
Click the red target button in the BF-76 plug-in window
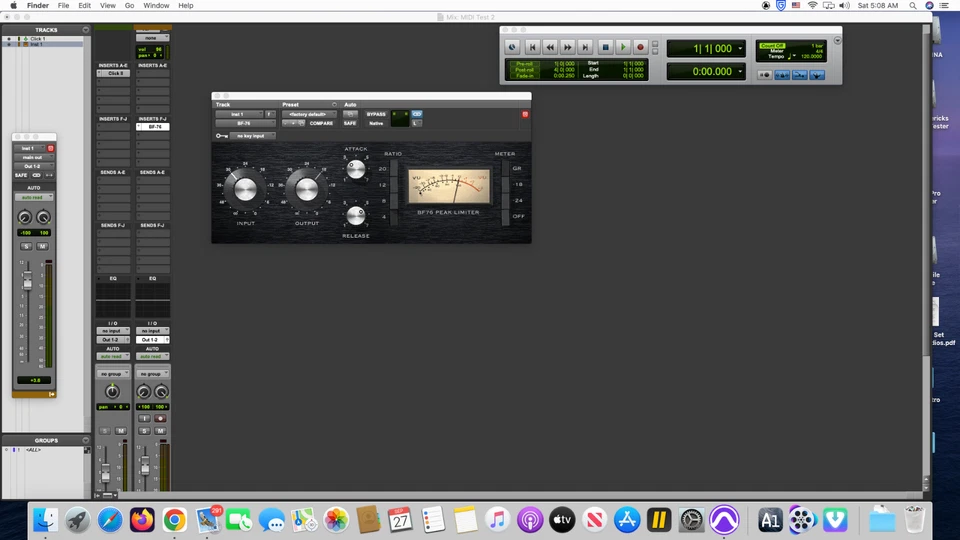coord(525,114)
